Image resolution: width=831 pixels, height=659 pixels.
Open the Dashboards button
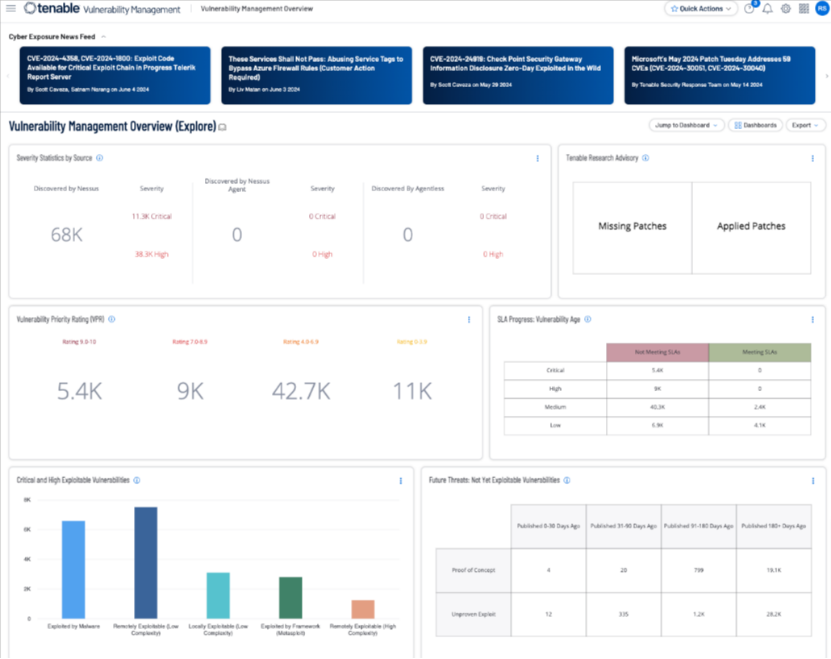pos(755,125)
